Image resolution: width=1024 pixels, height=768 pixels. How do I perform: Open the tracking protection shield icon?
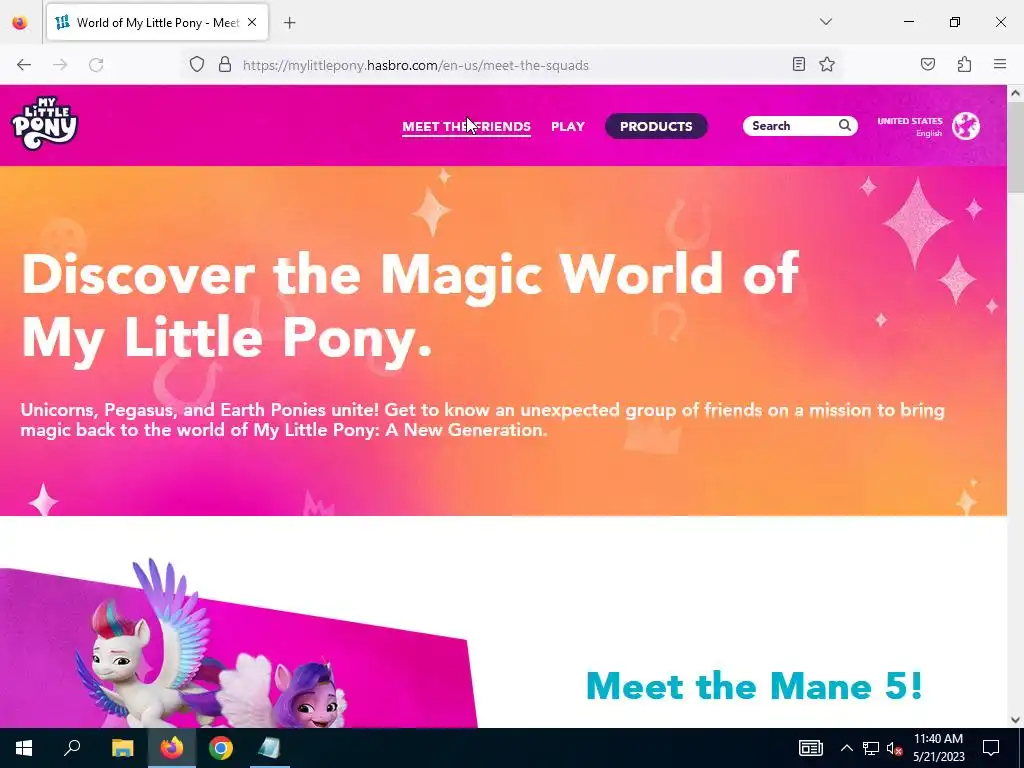click(x=197, y=65)
